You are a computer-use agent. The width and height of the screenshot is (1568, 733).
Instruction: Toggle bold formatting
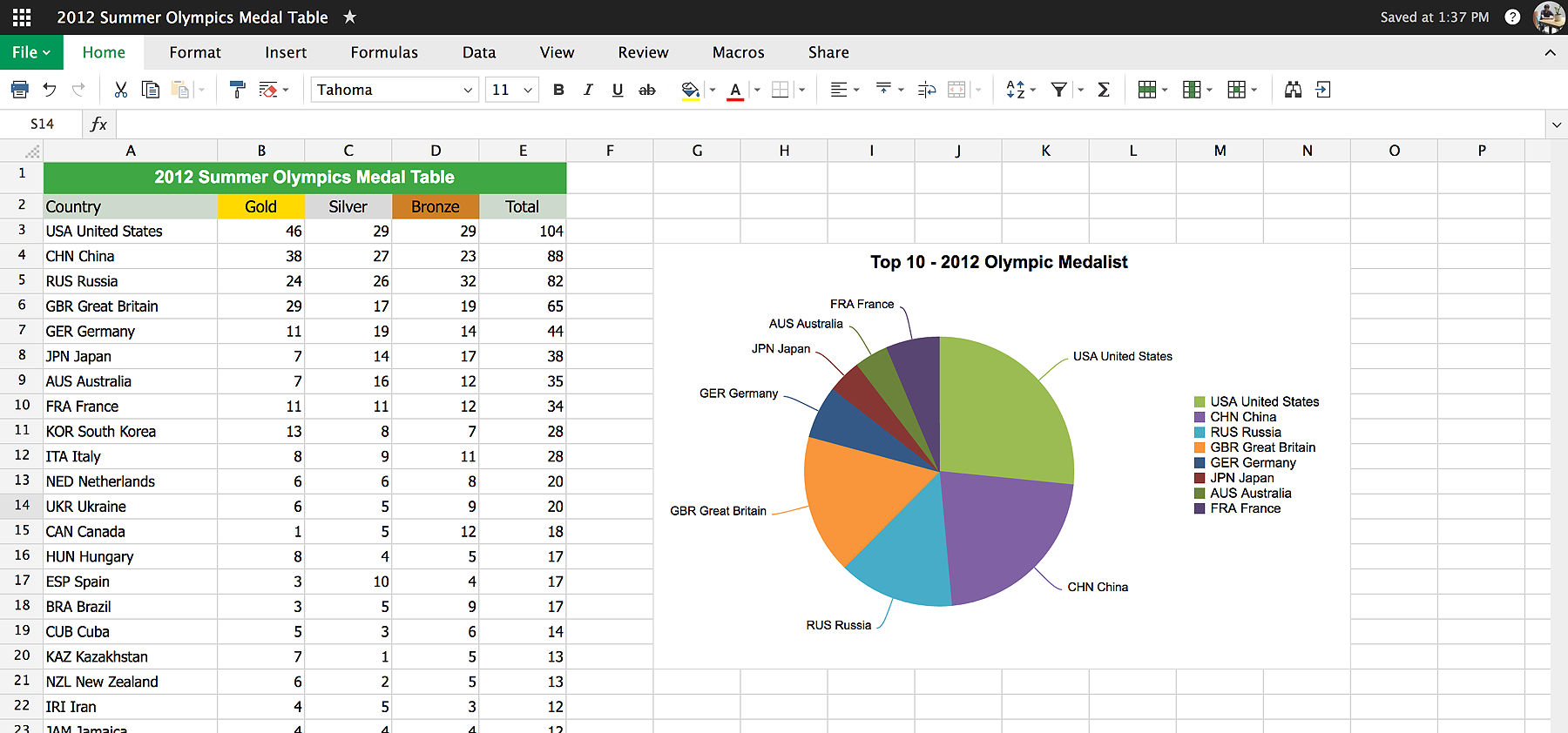pyautogui.click(x=558, y=90)
